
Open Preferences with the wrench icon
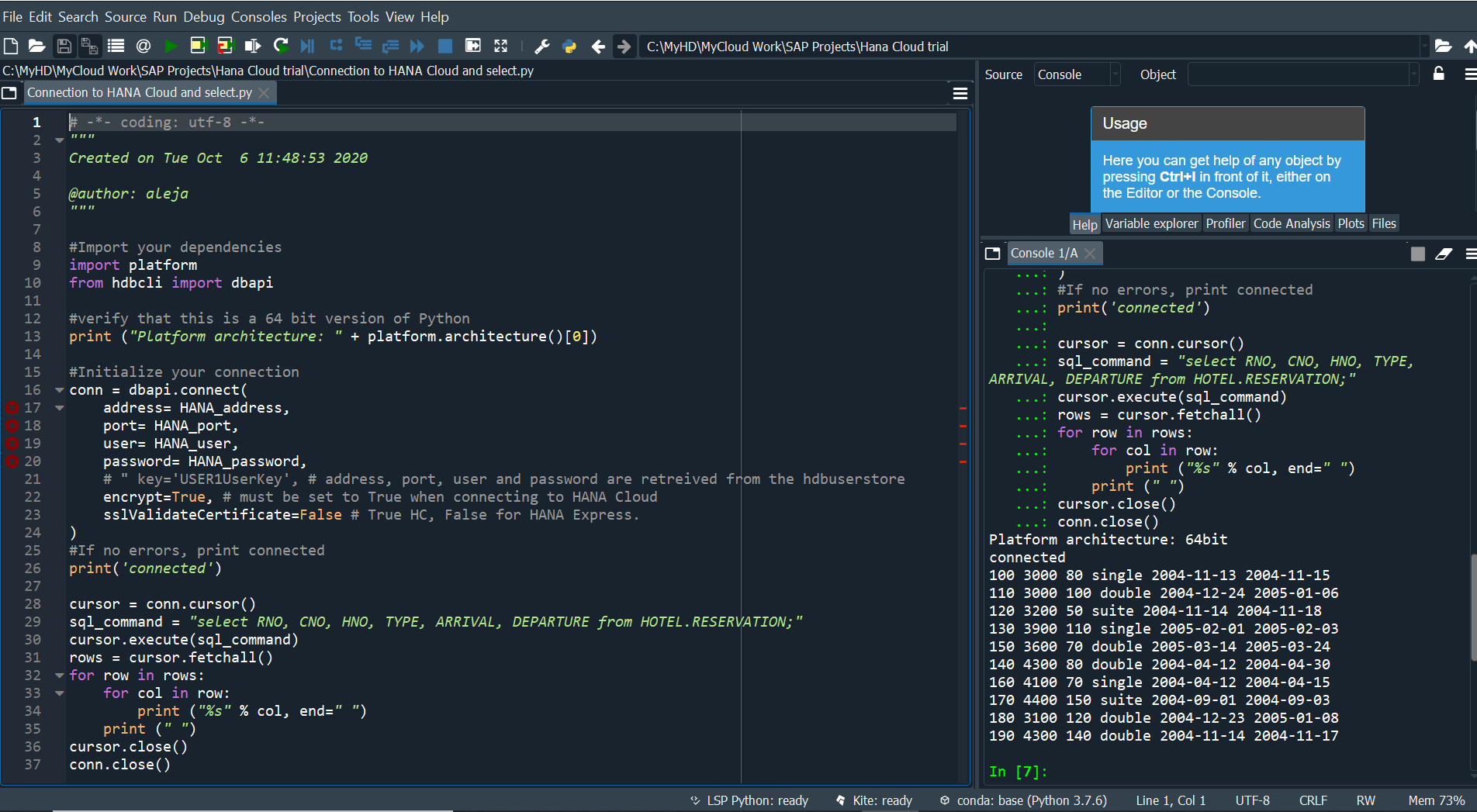click(x=542, y=47)
